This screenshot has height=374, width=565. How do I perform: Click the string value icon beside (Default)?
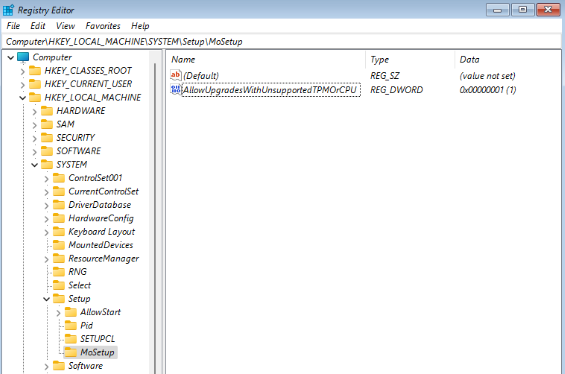pyautogui.click(x=175, y=75)
